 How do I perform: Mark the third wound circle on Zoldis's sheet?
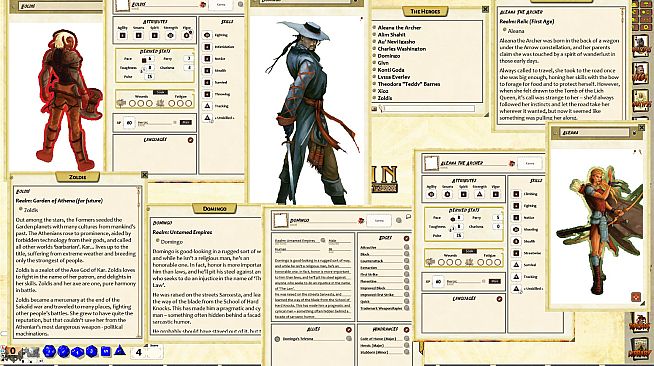tap(149, 103)
